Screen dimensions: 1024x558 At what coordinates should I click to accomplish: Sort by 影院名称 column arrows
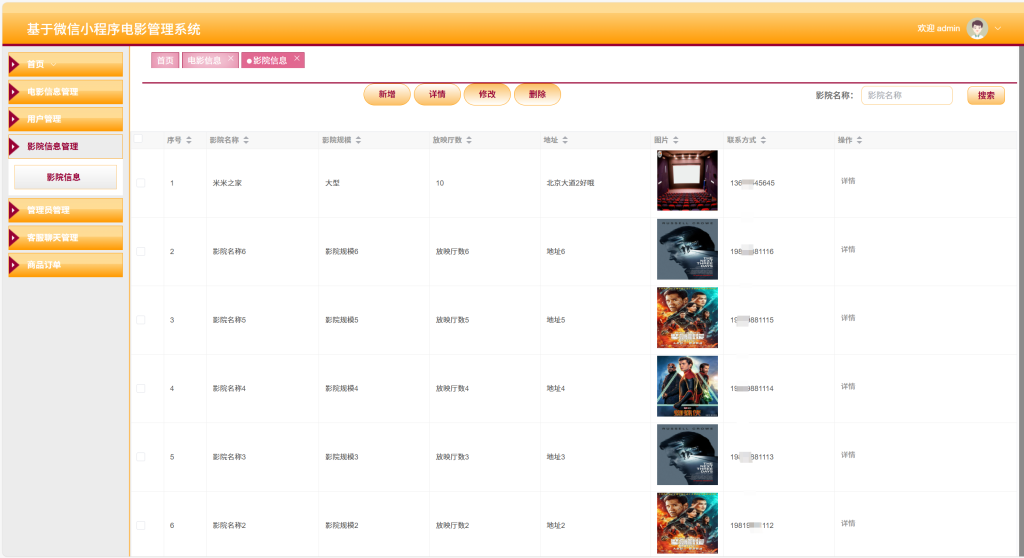[x=246, y=140]
